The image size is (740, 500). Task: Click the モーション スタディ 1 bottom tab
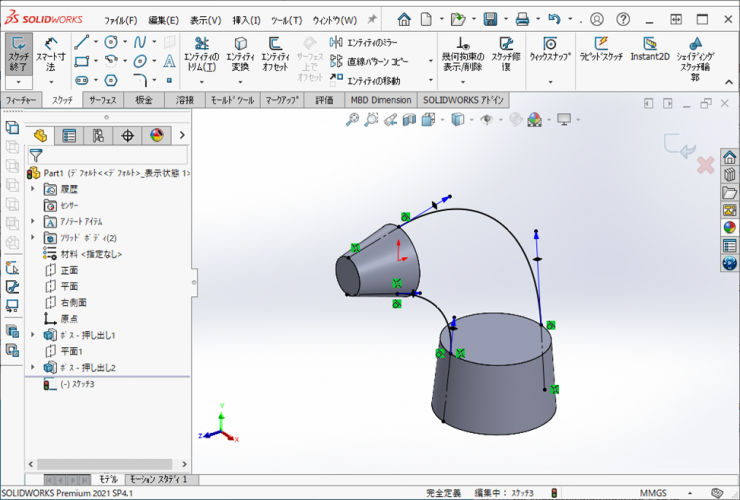pos(159,480)
